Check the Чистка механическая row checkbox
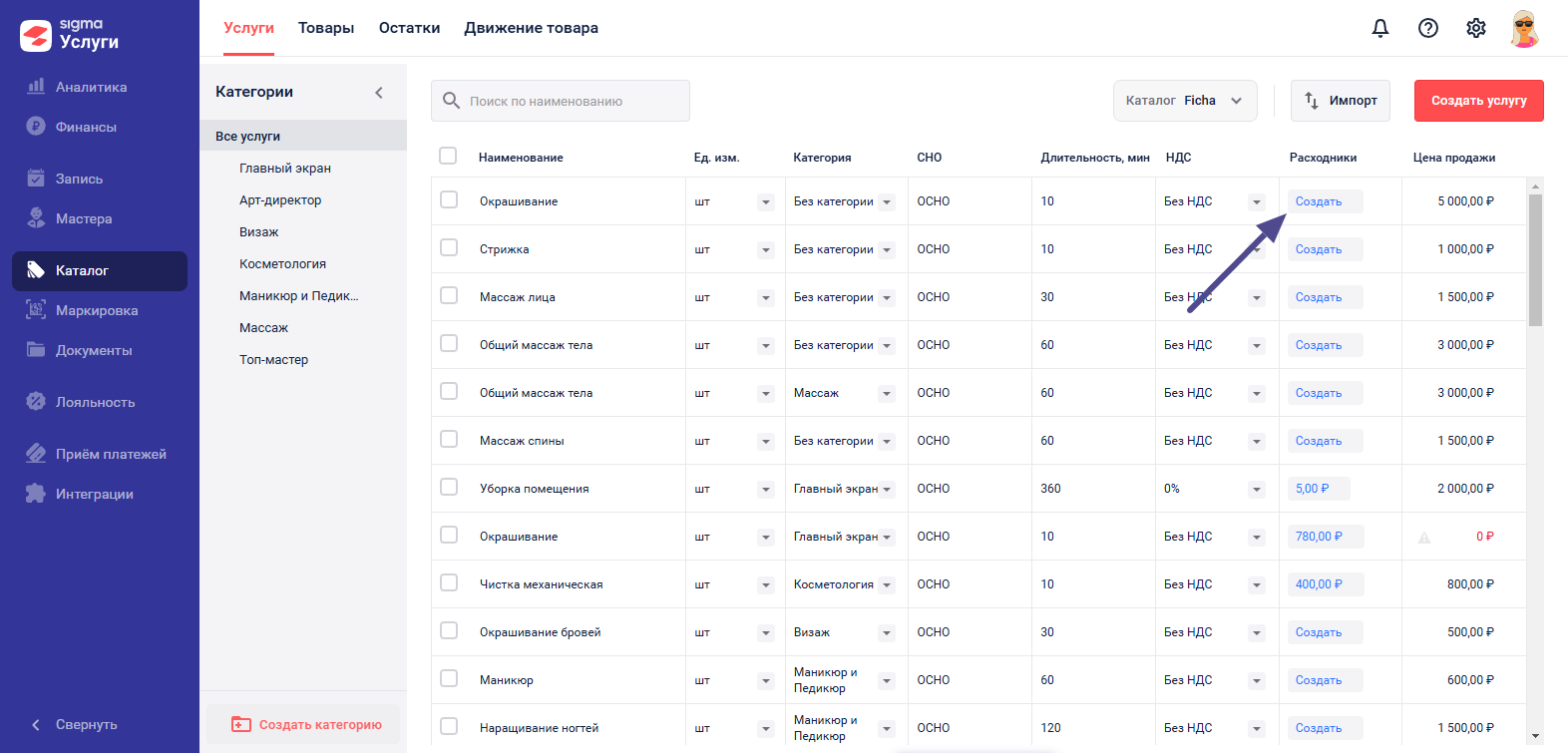The image size is (1568, 753). pos(449,582)
